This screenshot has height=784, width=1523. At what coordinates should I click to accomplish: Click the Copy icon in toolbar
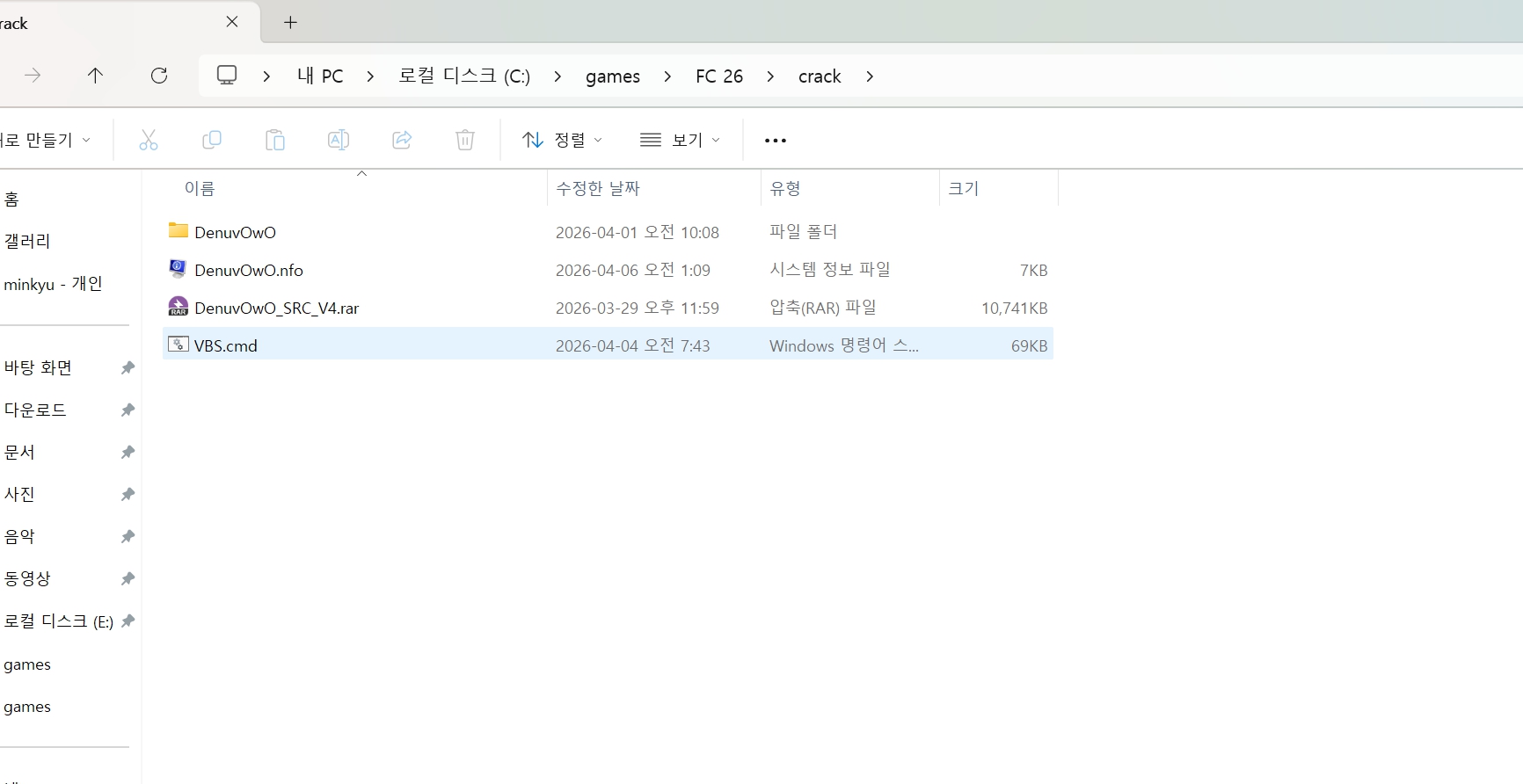212,140
